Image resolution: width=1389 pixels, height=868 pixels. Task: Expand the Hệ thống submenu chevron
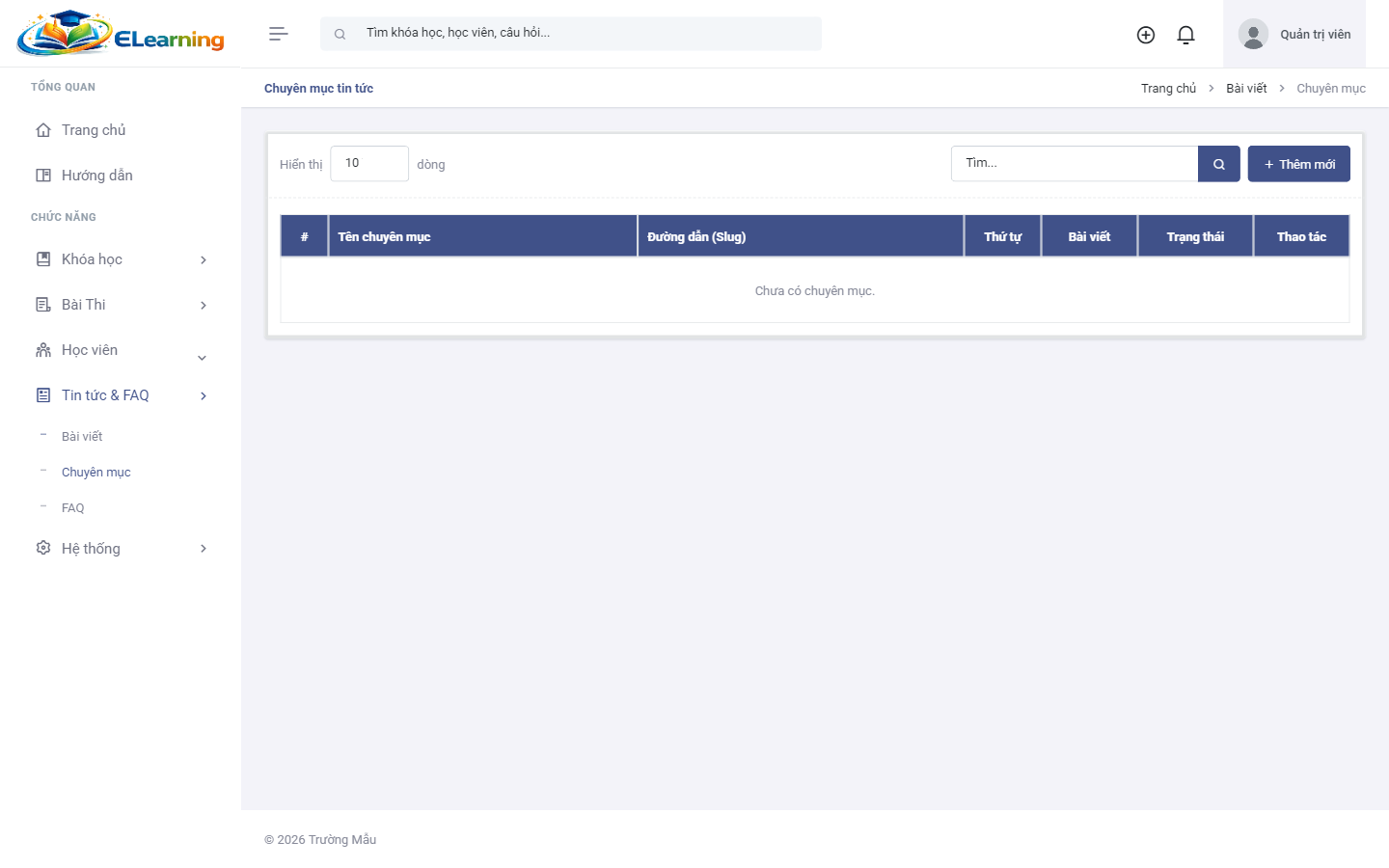pos(204,549)
